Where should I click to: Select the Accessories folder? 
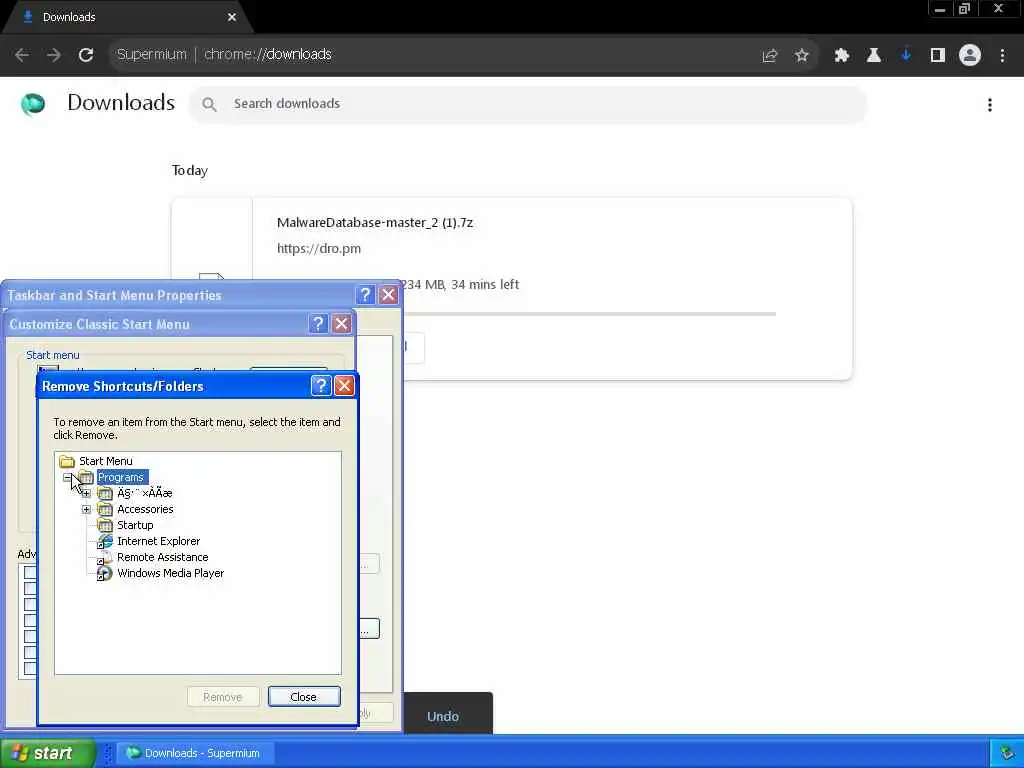[x=145, y=509]
